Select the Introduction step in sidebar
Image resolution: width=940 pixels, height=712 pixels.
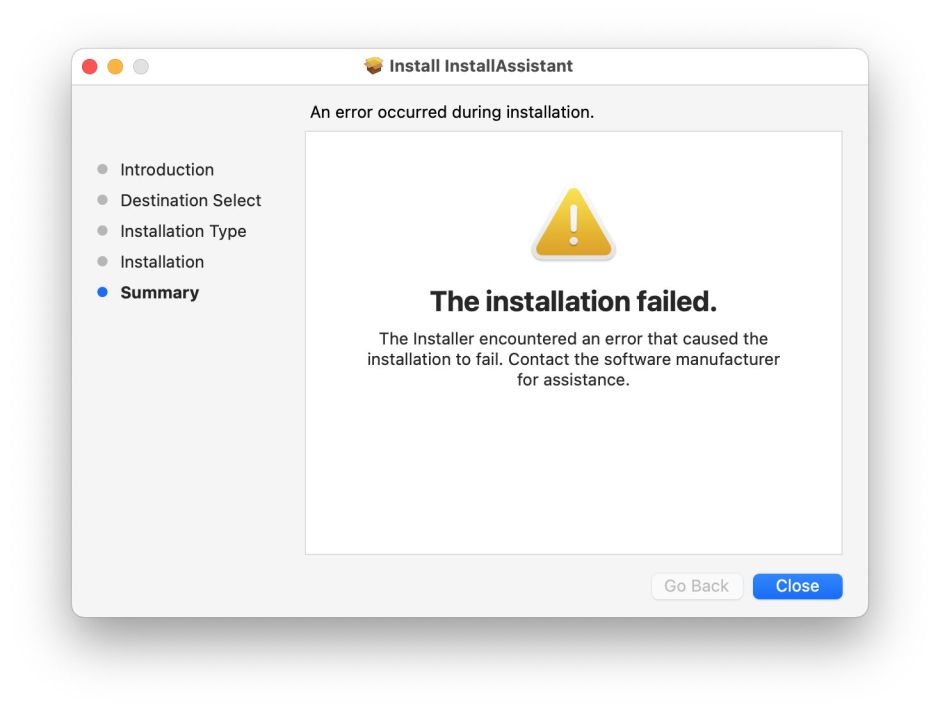(167, 170)
